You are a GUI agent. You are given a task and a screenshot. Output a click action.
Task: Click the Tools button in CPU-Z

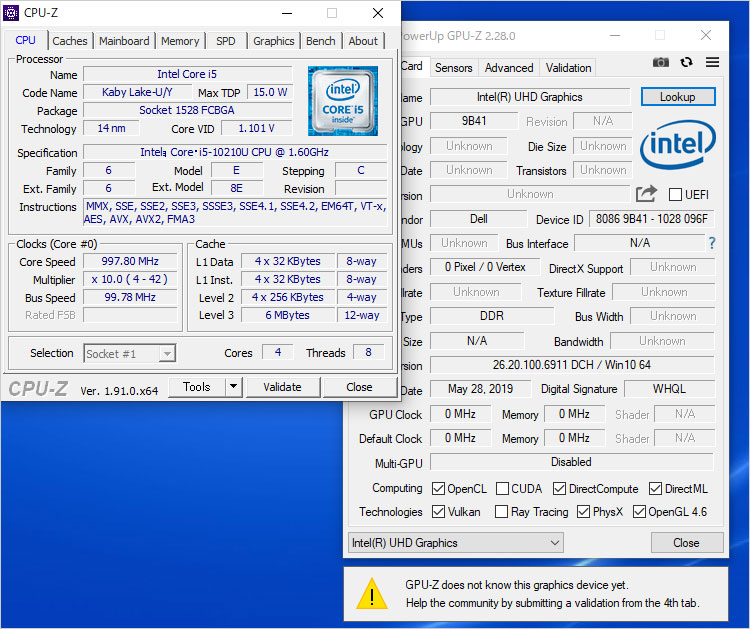[x=197, y=386]
